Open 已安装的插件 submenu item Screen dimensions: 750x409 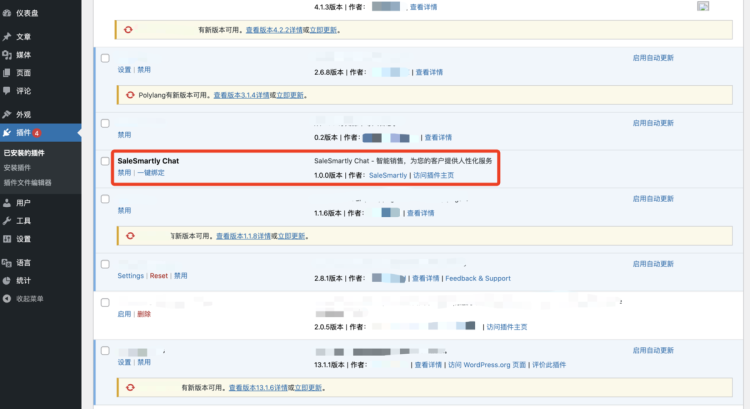pos(24,153)
